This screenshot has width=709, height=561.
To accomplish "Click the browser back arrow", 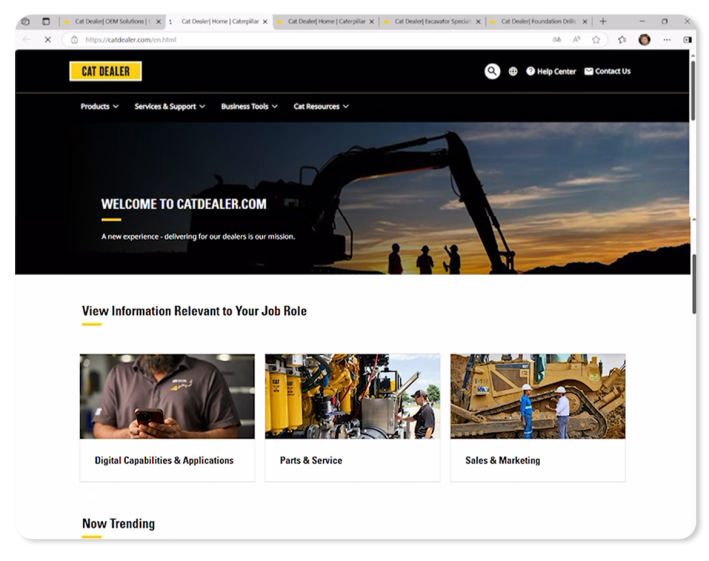I will point(26,40).
